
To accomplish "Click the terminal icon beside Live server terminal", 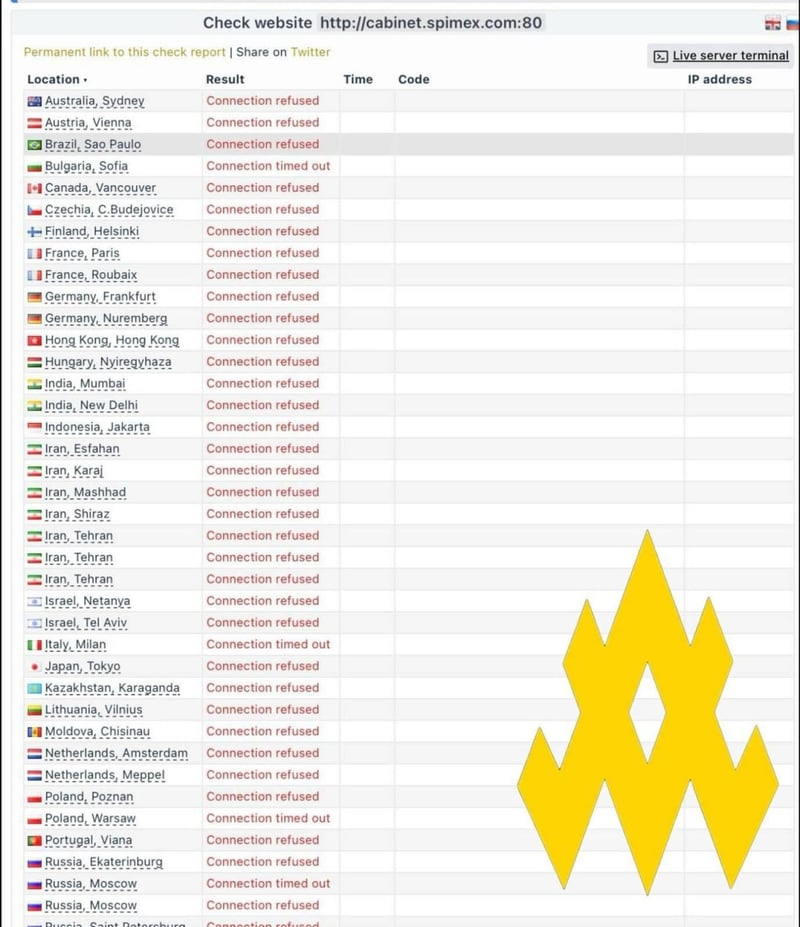I will (661, 56).
